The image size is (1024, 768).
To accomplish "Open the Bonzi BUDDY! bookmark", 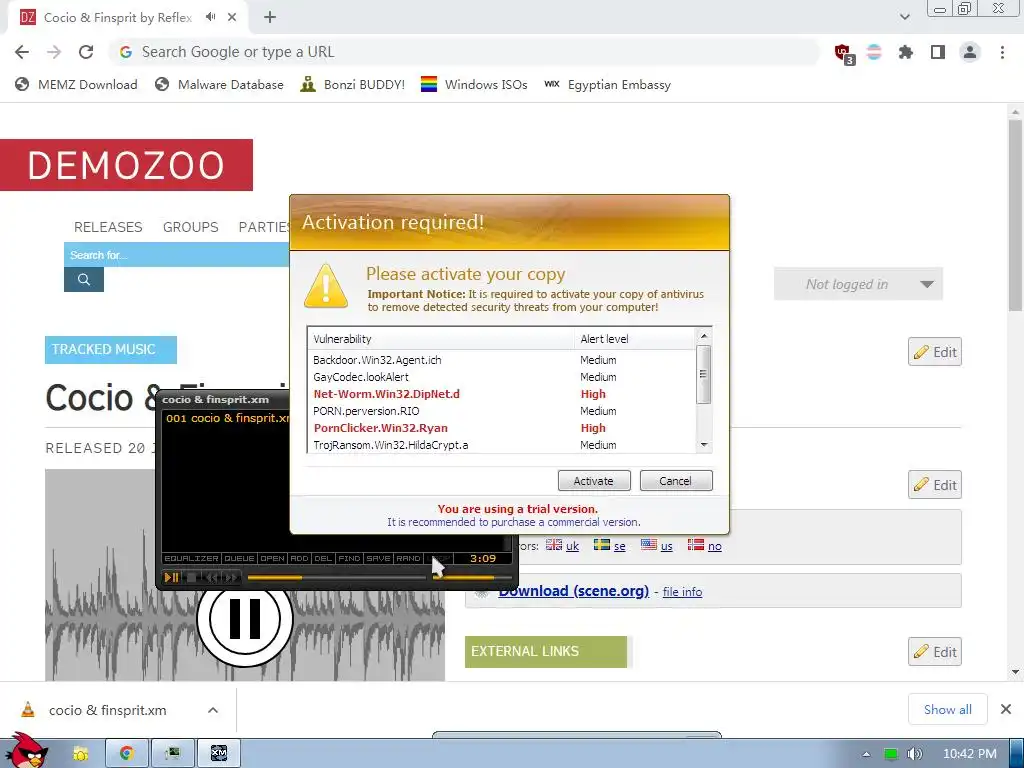I will pos(353,84).
